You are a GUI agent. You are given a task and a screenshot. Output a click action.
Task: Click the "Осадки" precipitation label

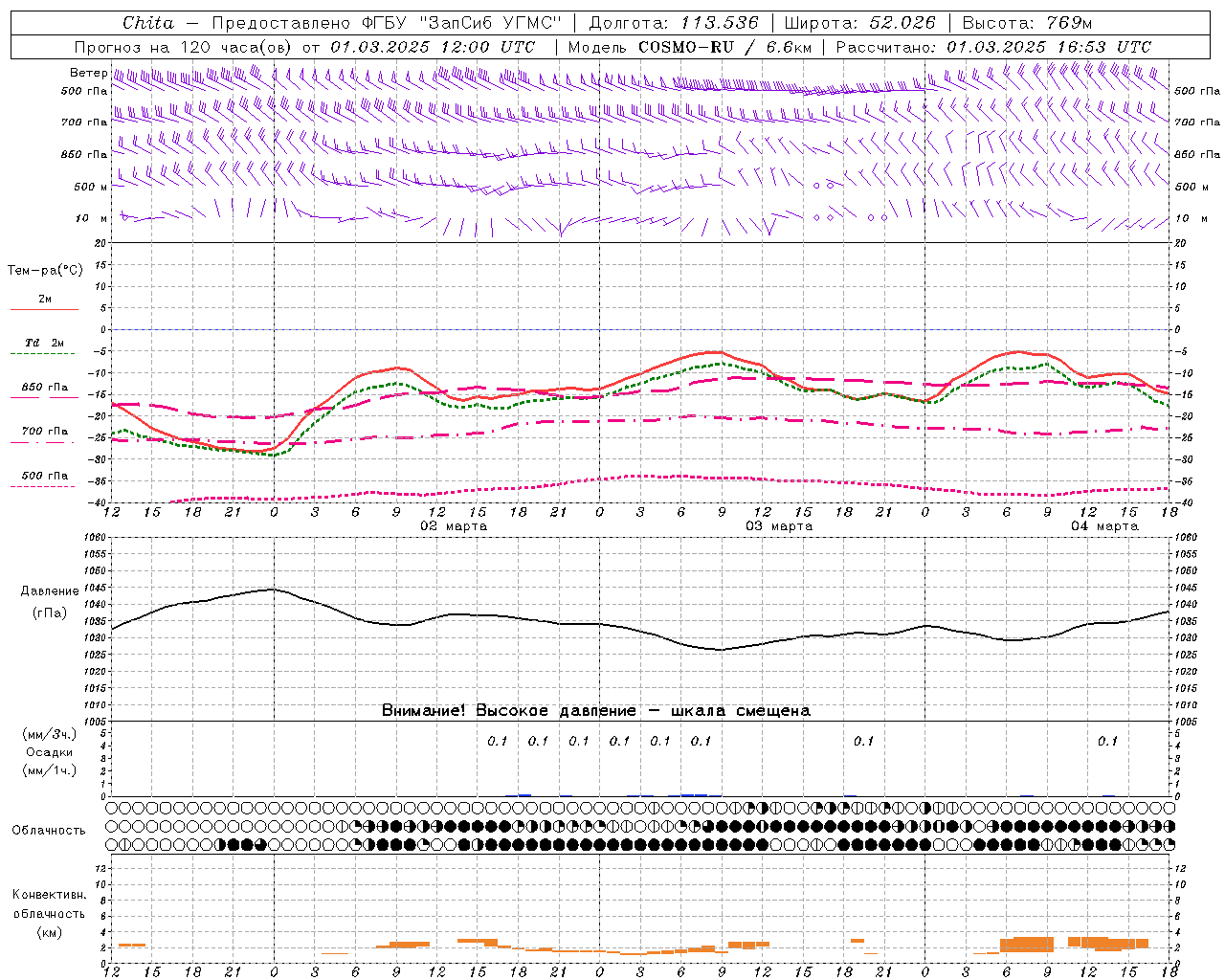click(x=50, y=752)
